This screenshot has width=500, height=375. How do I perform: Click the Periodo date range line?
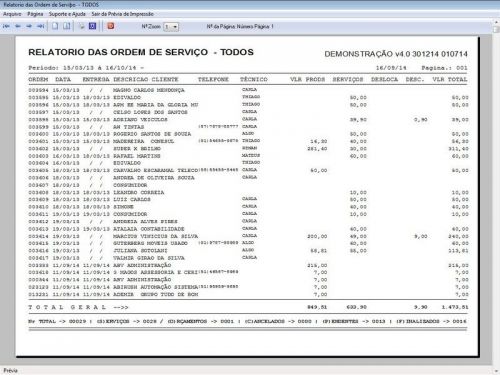click(86, 68)
